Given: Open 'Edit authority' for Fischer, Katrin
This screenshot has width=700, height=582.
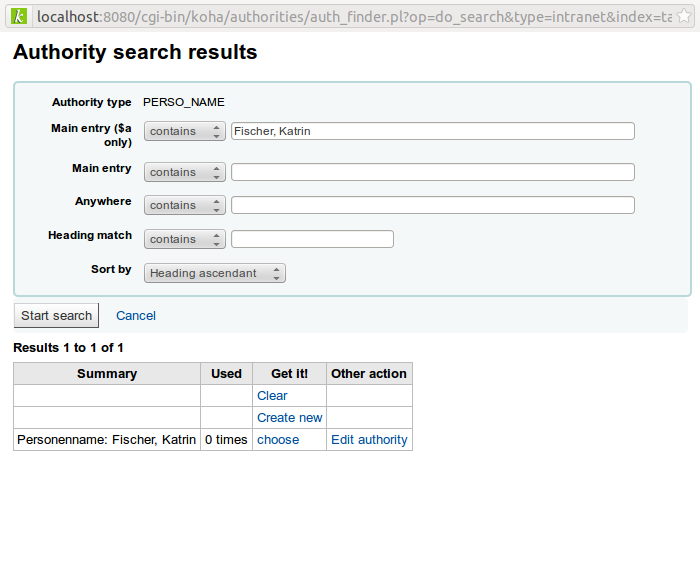Looking at the screenshot, I should tap(369, 440).
